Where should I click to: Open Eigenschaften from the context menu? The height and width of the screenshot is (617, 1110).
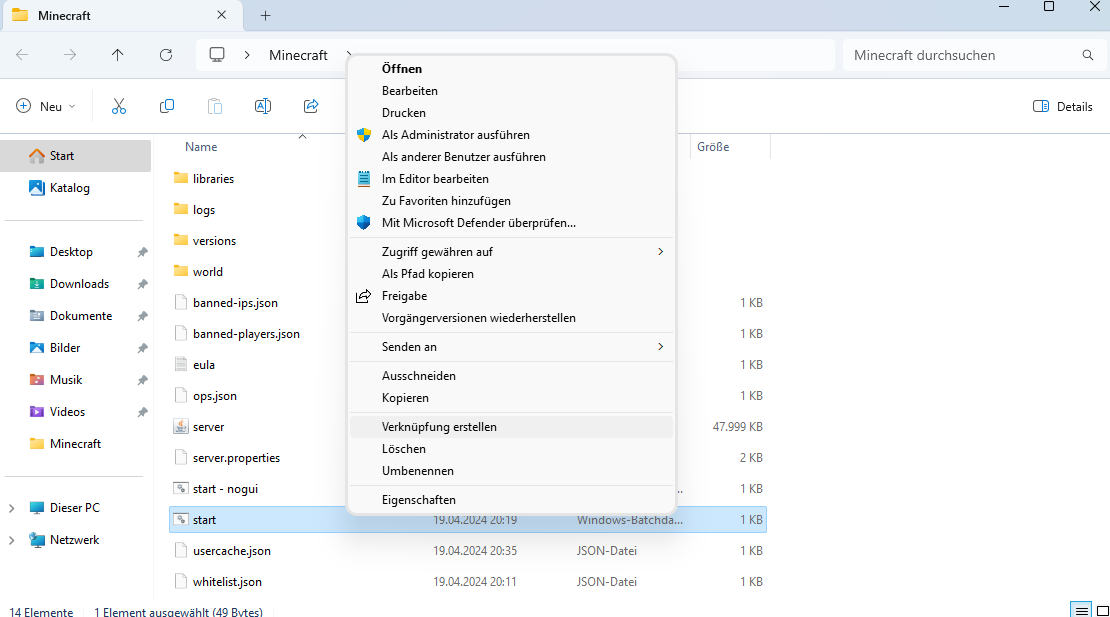tap(511, 500)
